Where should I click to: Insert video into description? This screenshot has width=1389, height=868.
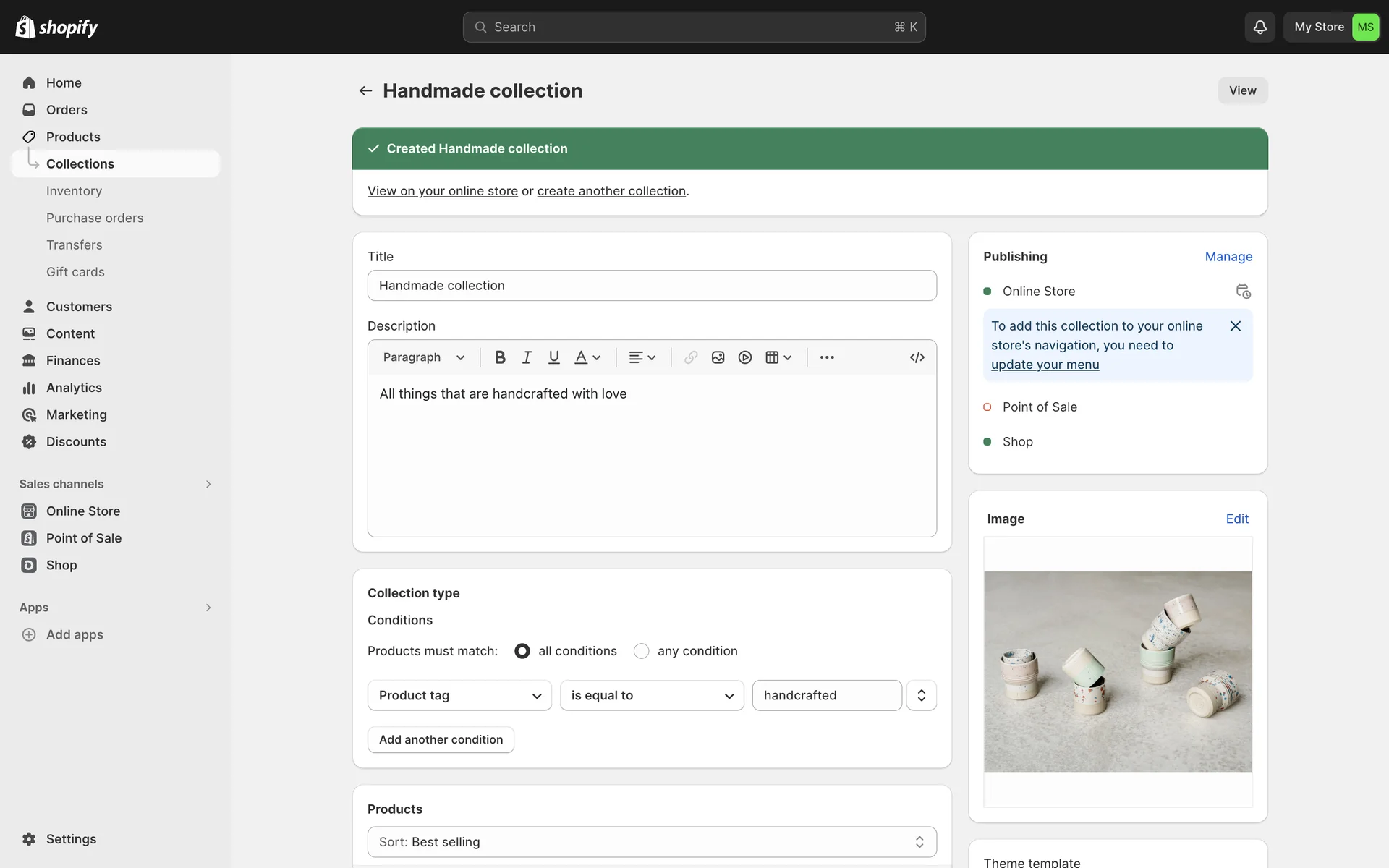tap(745, 357)
